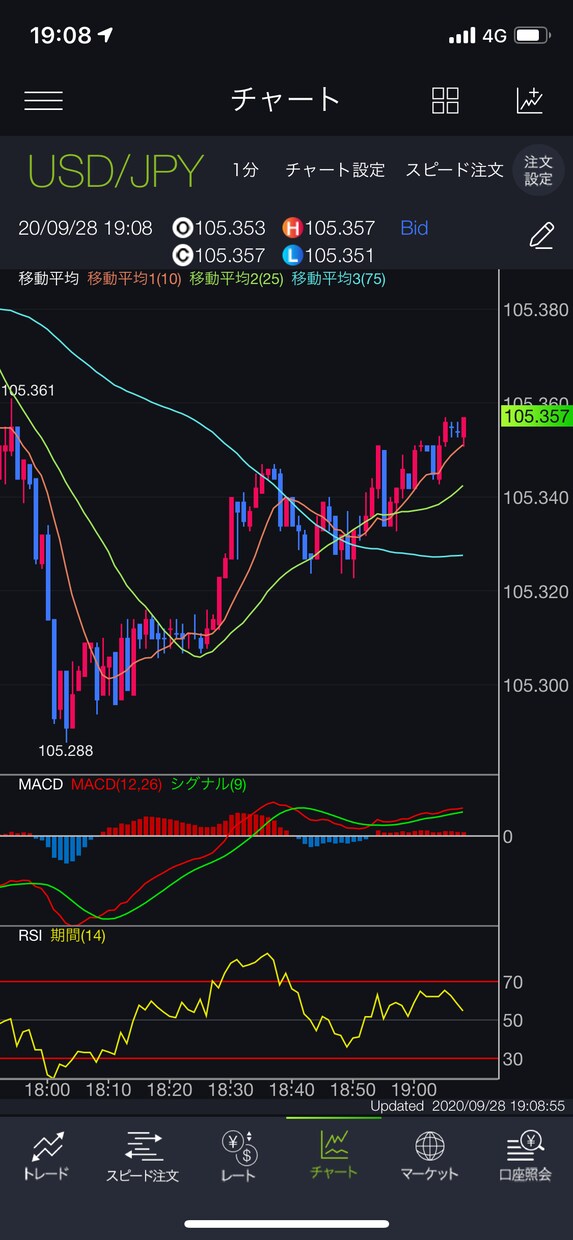This screenshot has height=1240, width=573.
Task: Tap the 移動平均 indicator title
Action: coord(48,280)
